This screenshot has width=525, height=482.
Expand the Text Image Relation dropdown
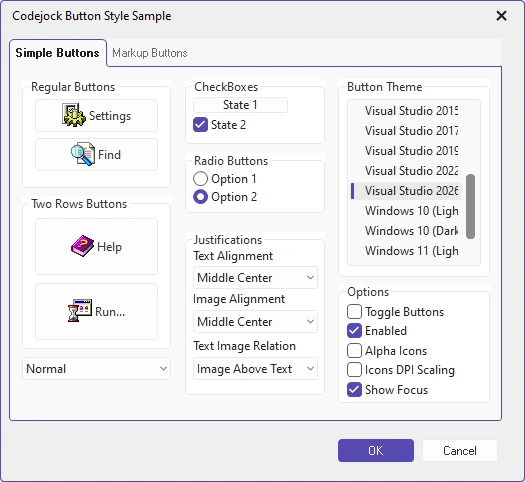[255, 369]
